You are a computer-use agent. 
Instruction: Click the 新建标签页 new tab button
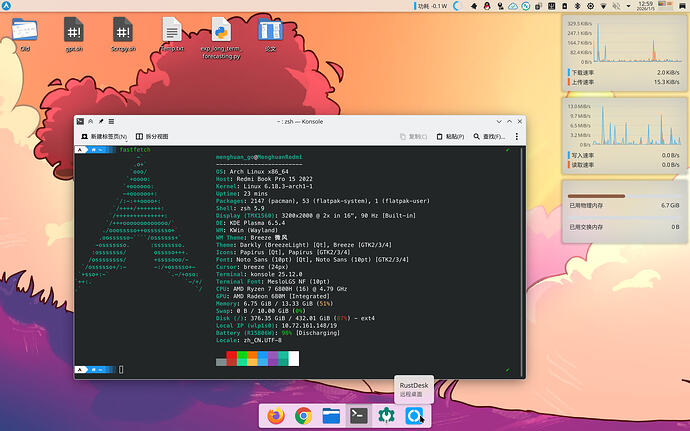click(102, 136)
